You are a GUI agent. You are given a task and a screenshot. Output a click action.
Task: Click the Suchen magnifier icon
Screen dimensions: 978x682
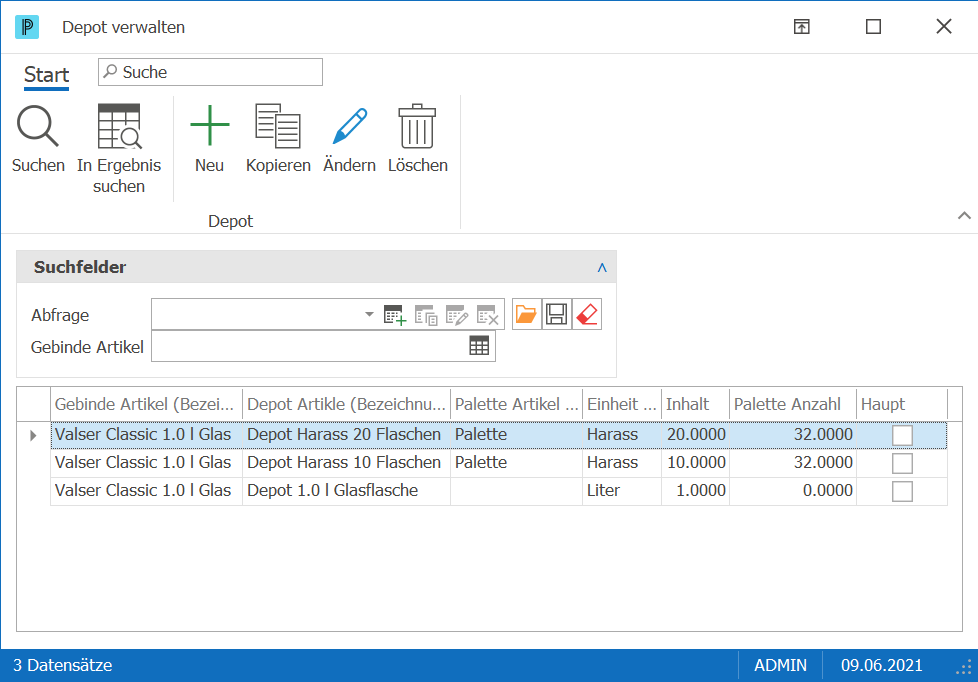[37, 126]
